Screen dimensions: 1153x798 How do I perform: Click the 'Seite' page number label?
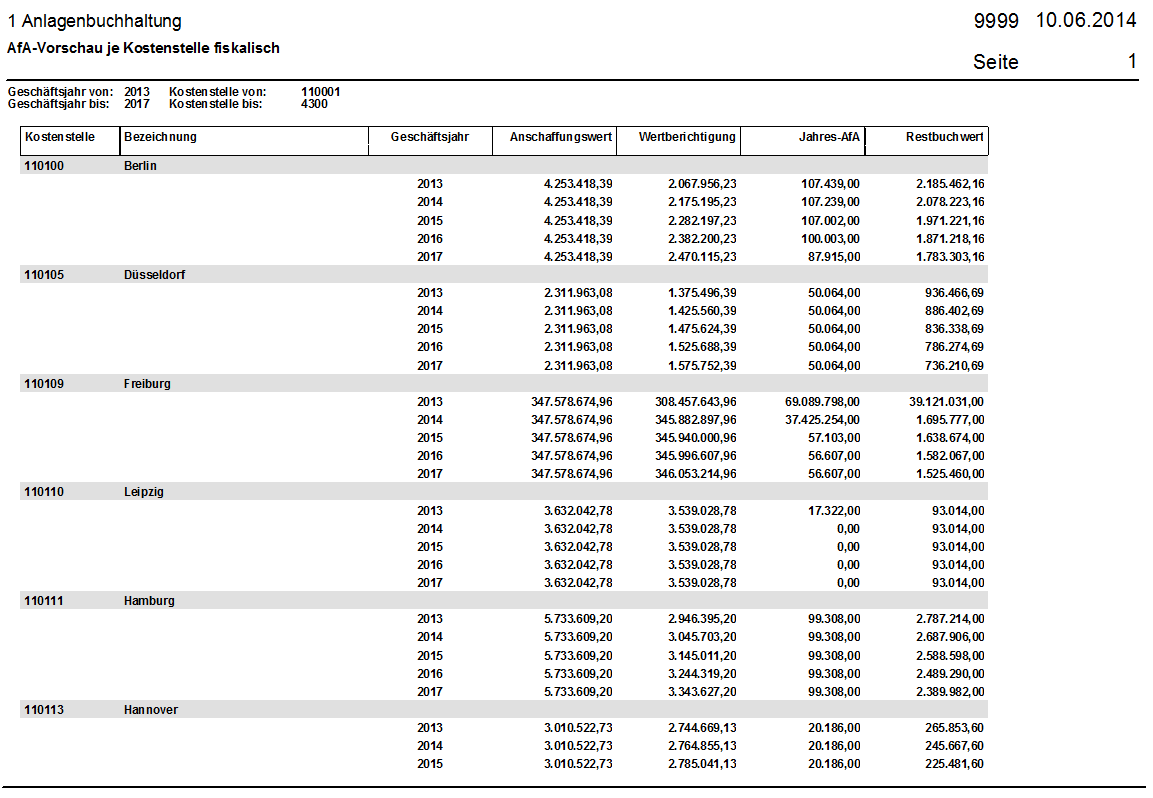click(x=995, y=62)
